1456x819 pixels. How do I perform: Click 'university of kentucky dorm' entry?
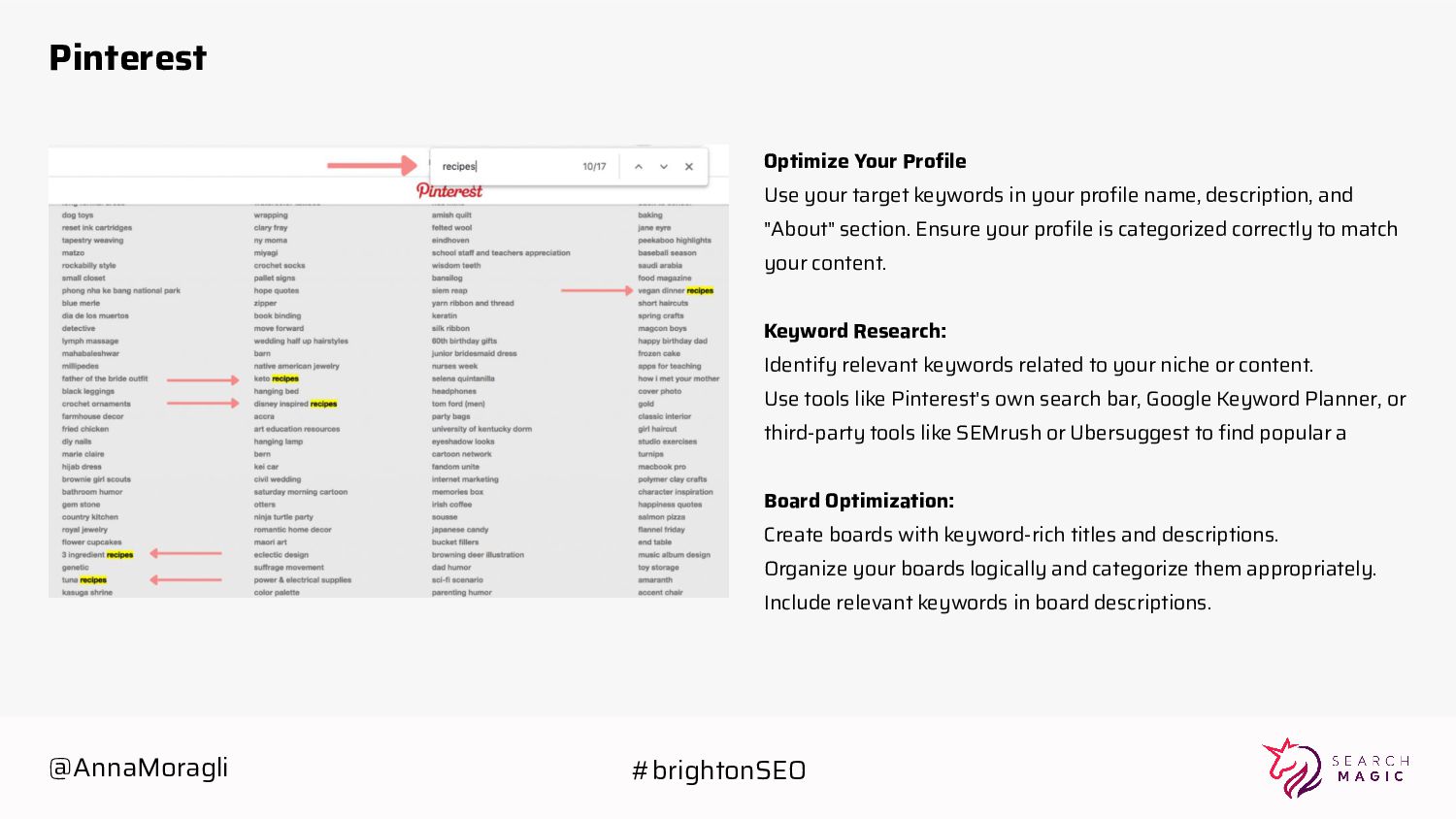tap(481, 429)
